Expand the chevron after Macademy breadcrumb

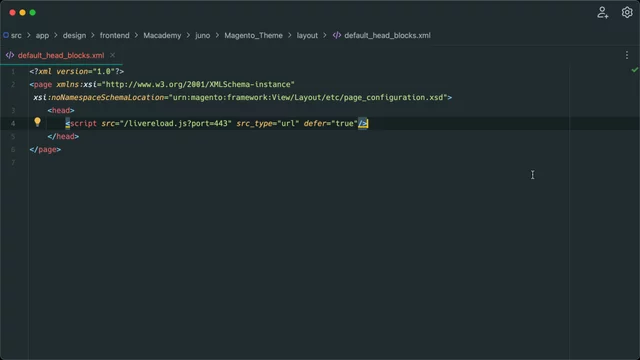188,36
